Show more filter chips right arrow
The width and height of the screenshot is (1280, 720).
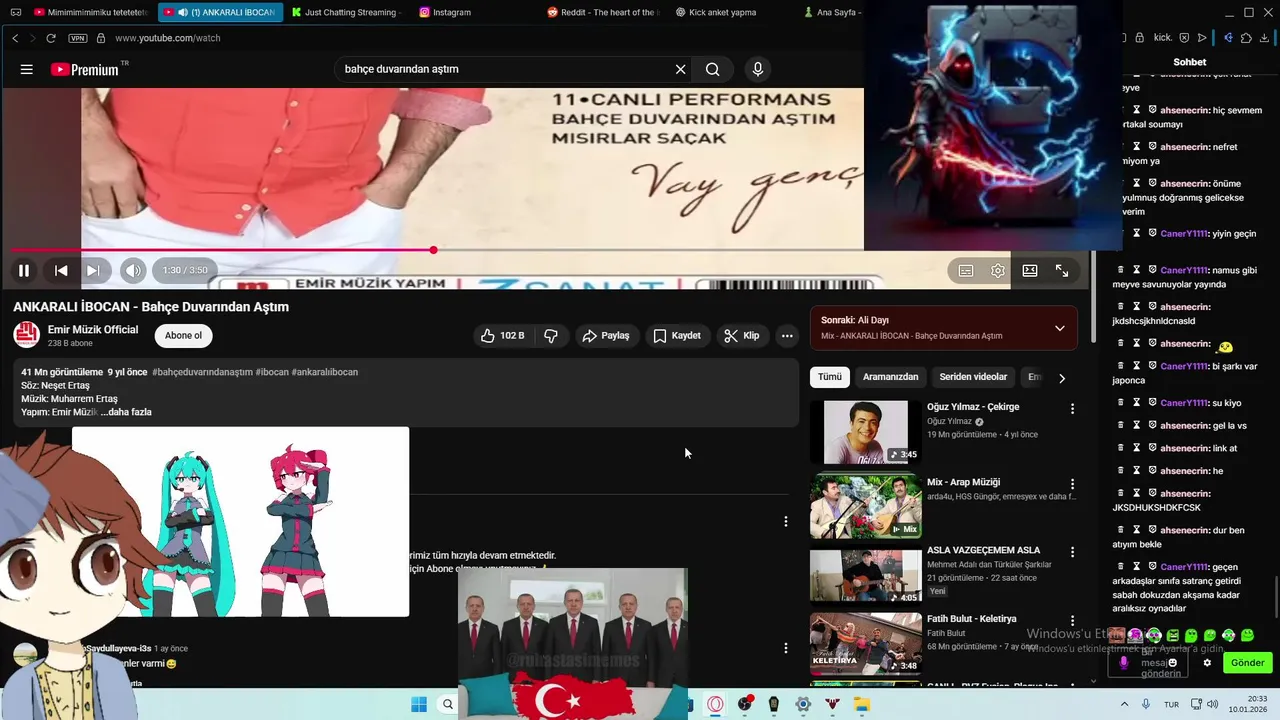click(1062, 378)
